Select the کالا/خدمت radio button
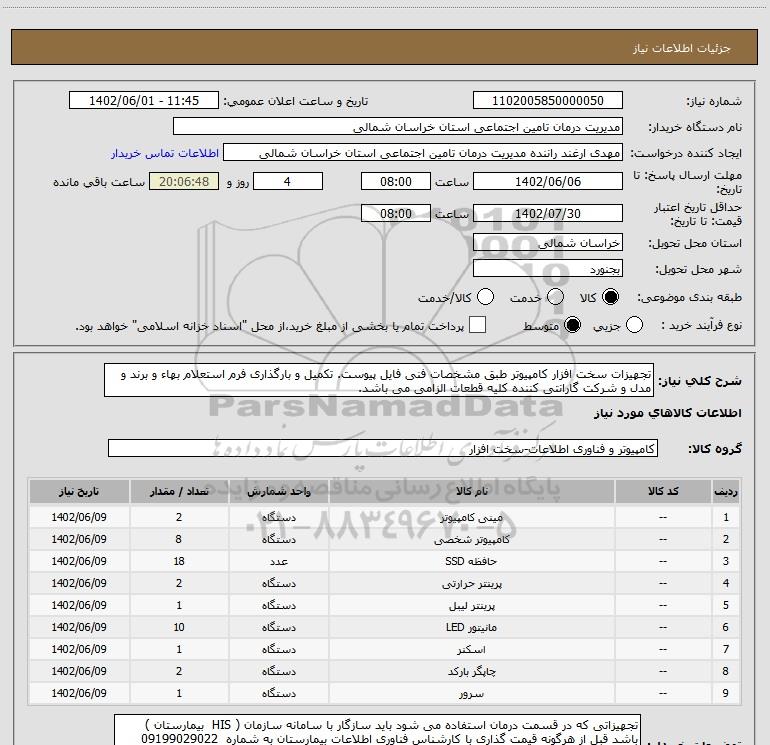The height and width of the screenshot is (745, 770). click(485, 297)
